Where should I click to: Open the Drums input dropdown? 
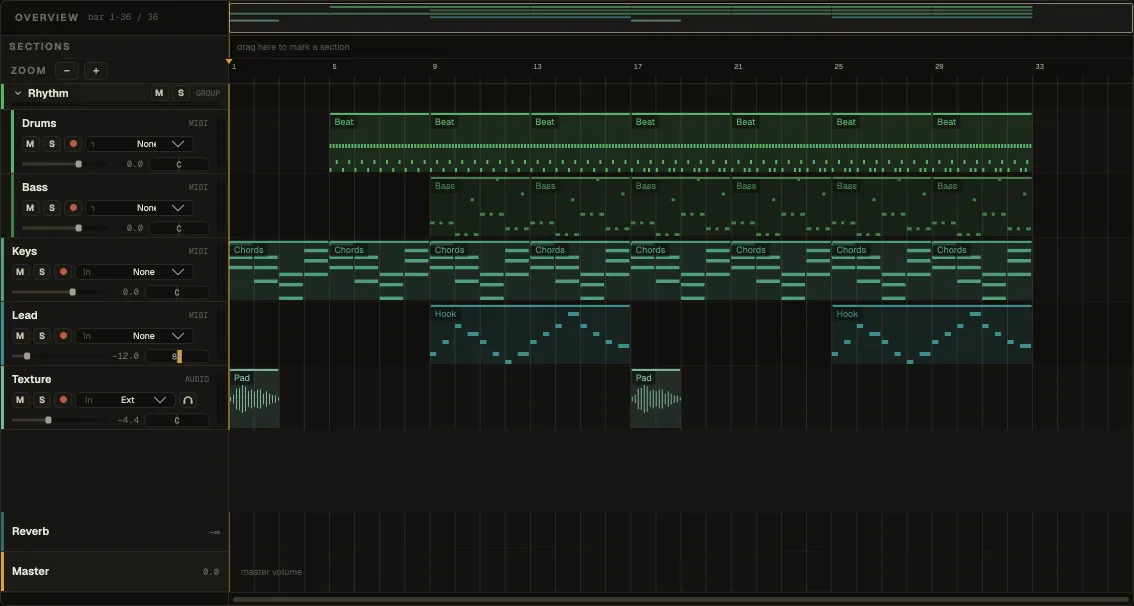(140, 144)
